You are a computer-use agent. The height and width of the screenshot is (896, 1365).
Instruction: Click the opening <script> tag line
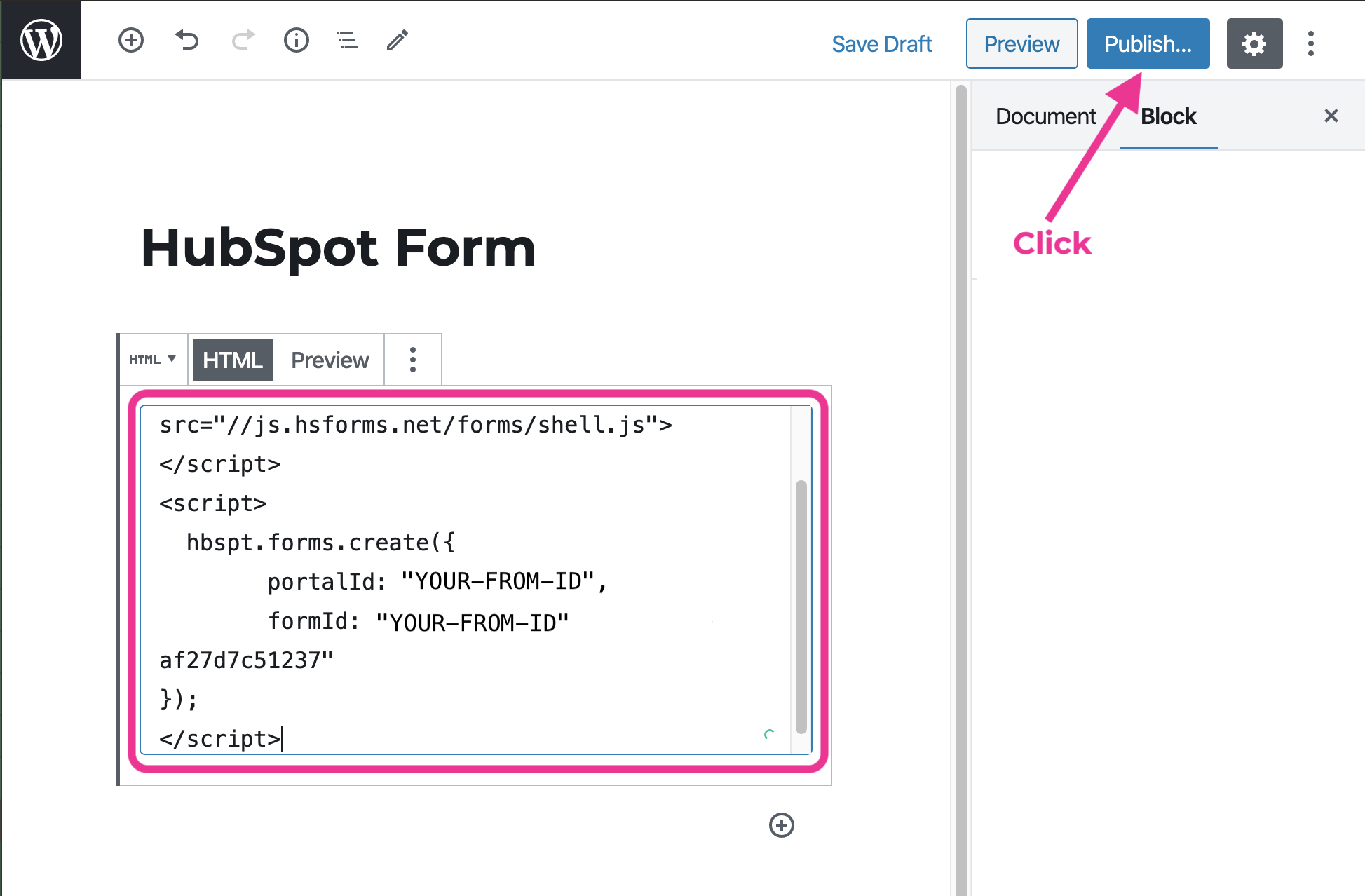click(x=213, y=503)
